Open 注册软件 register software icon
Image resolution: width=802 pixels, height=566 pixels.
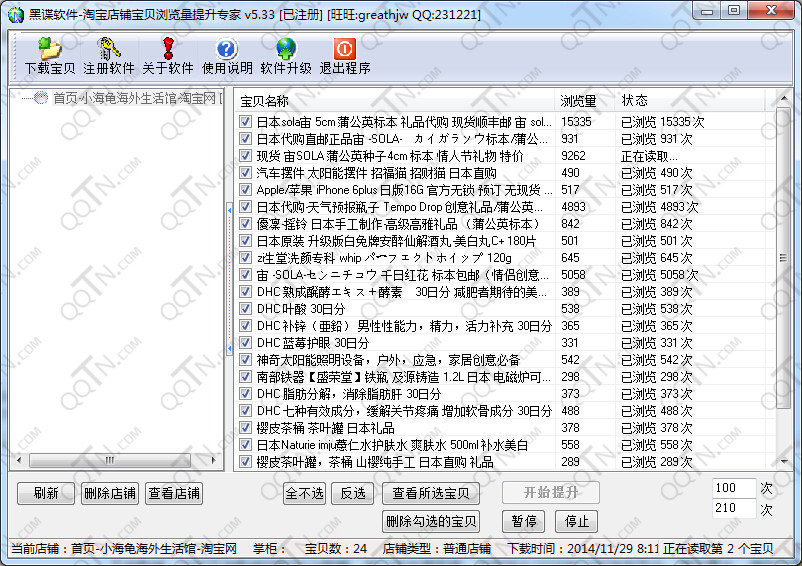click(108, 48)
